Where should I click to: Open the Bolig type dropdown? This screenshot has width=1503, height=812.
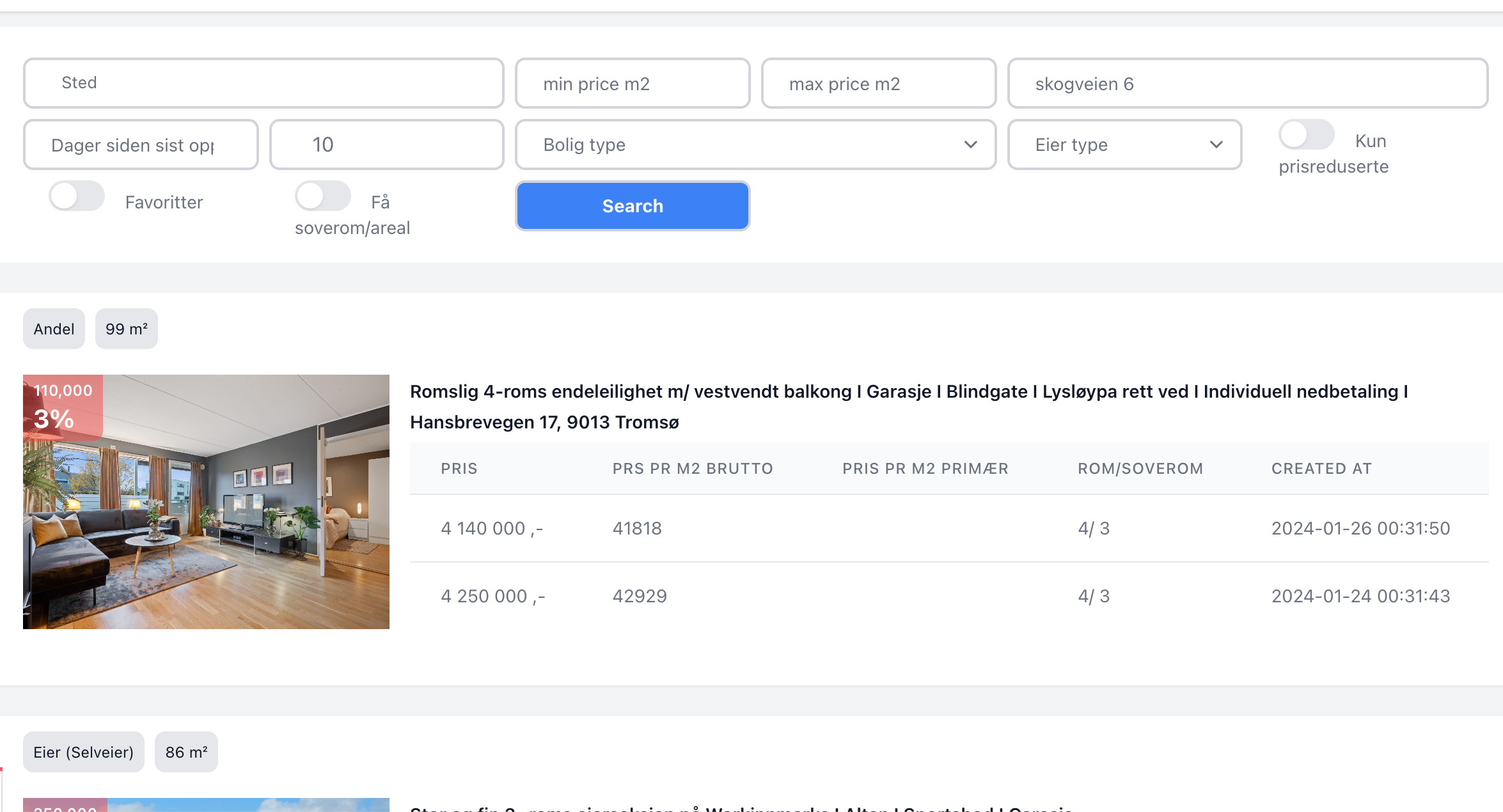[742, 145]
